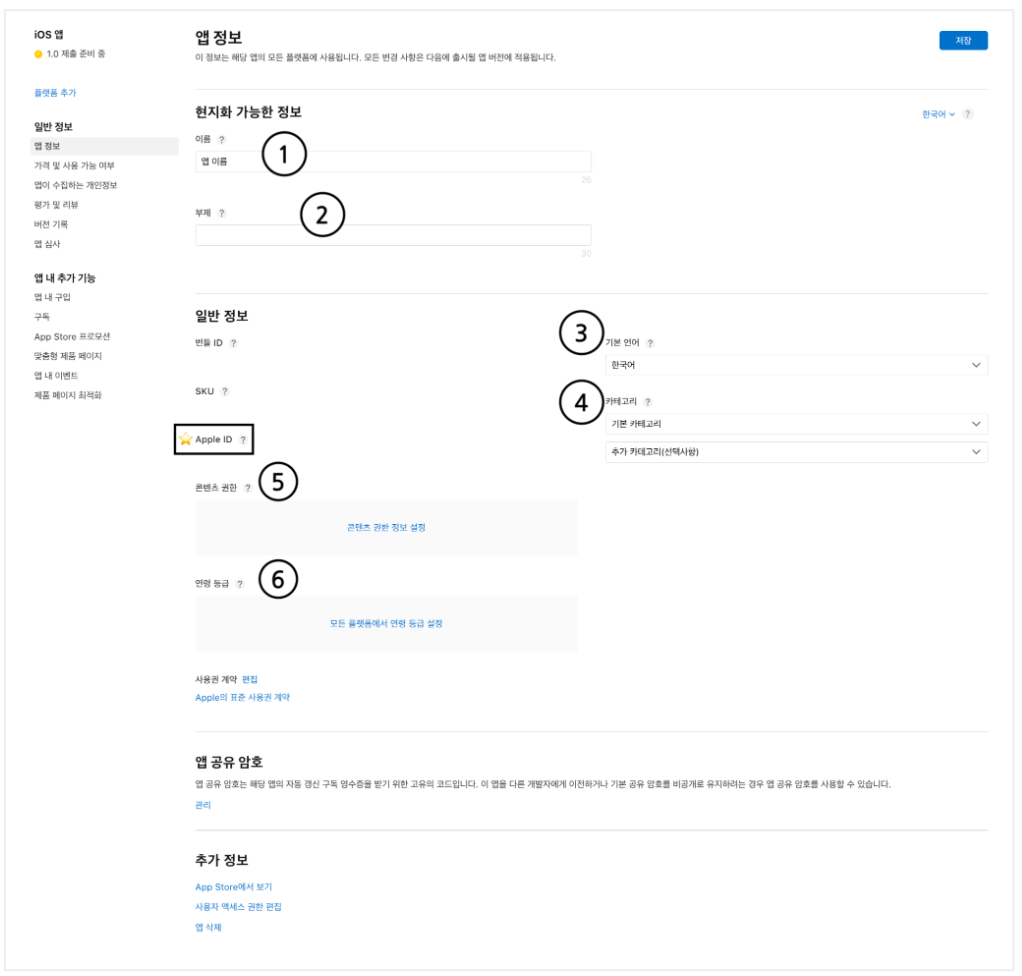Viewport: 1022px width, 976px height.
Task: Open the 추가 카테고리(선택사항) dropdown
Action: click(796, 453)
